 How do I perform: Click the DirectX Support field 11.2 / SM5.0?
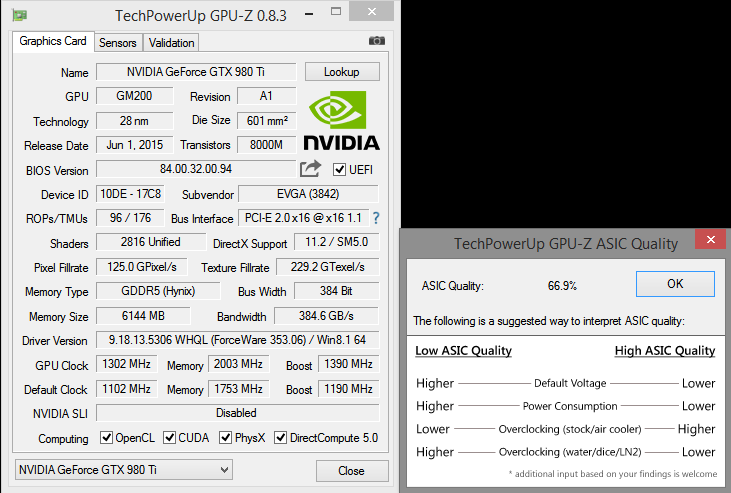click(337, 242)
